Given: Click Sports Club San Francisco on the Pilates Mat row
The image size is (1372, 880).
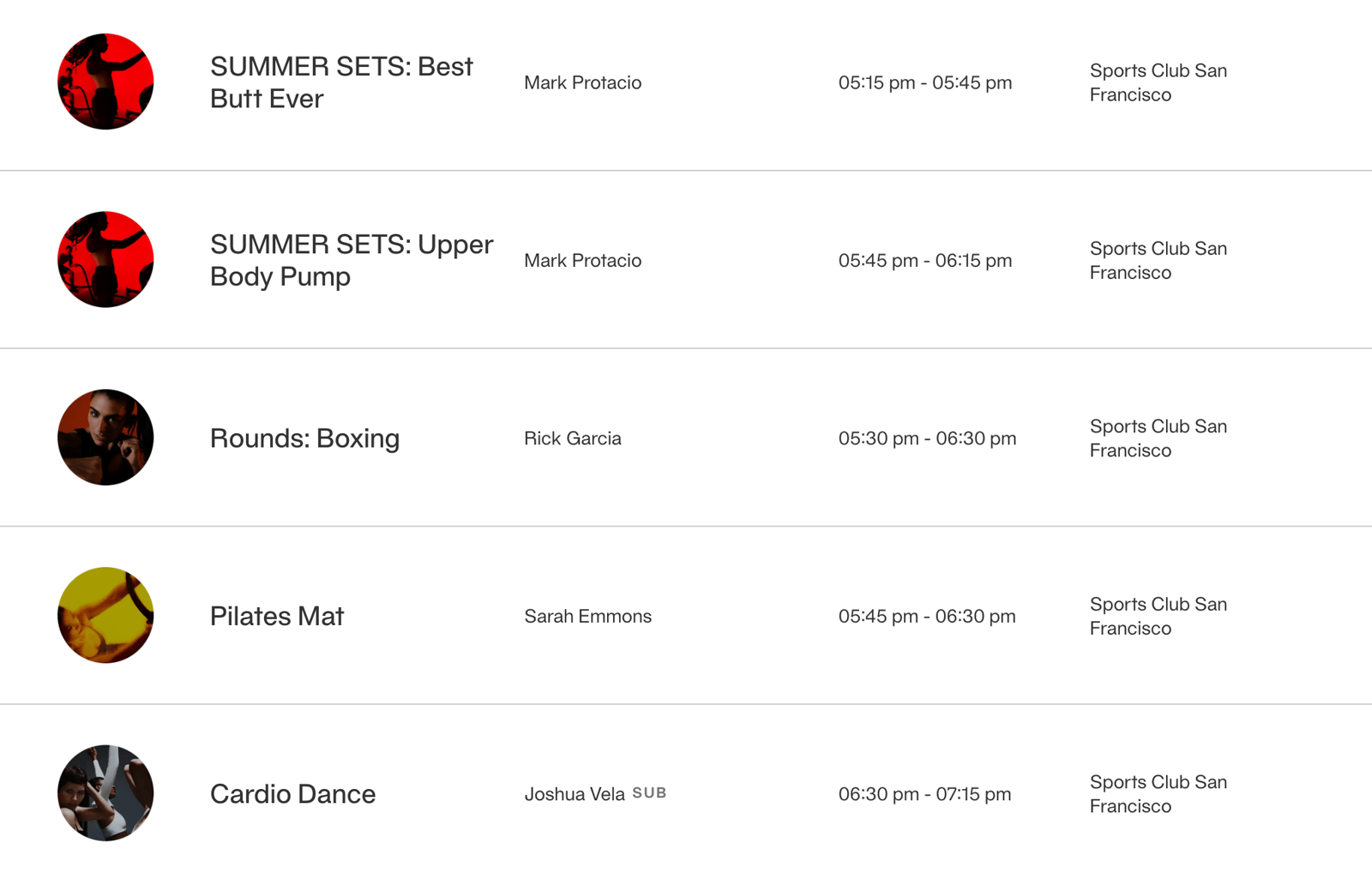Looking at the screenshot, I should (x=1158, y=616).
